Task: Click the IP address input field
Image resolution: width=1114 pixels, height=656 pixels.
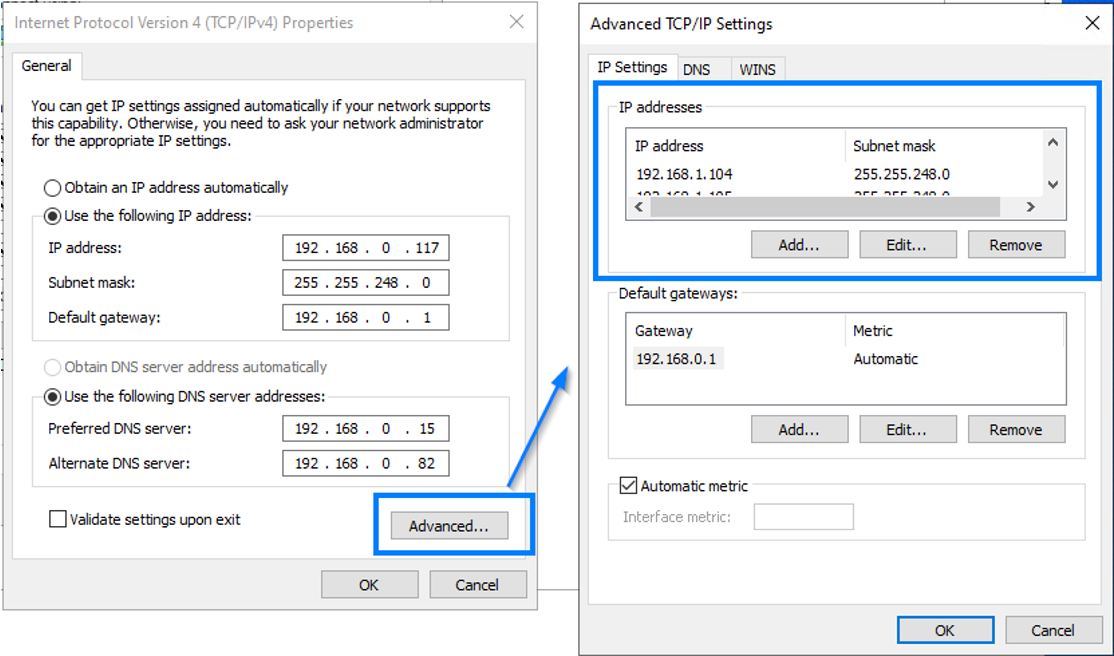Action: [366, 247]
